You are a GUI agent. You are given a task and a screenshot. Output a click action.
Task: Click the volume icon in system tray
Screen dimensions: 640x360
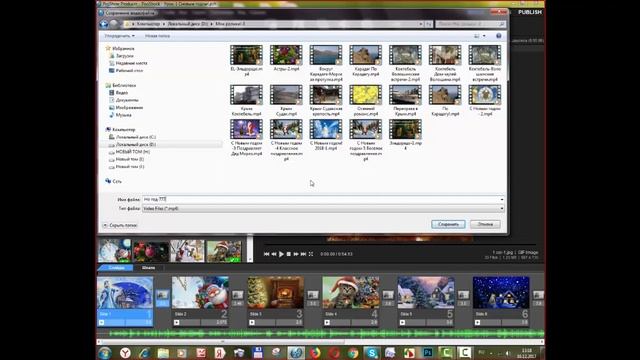tap(508, 353)
